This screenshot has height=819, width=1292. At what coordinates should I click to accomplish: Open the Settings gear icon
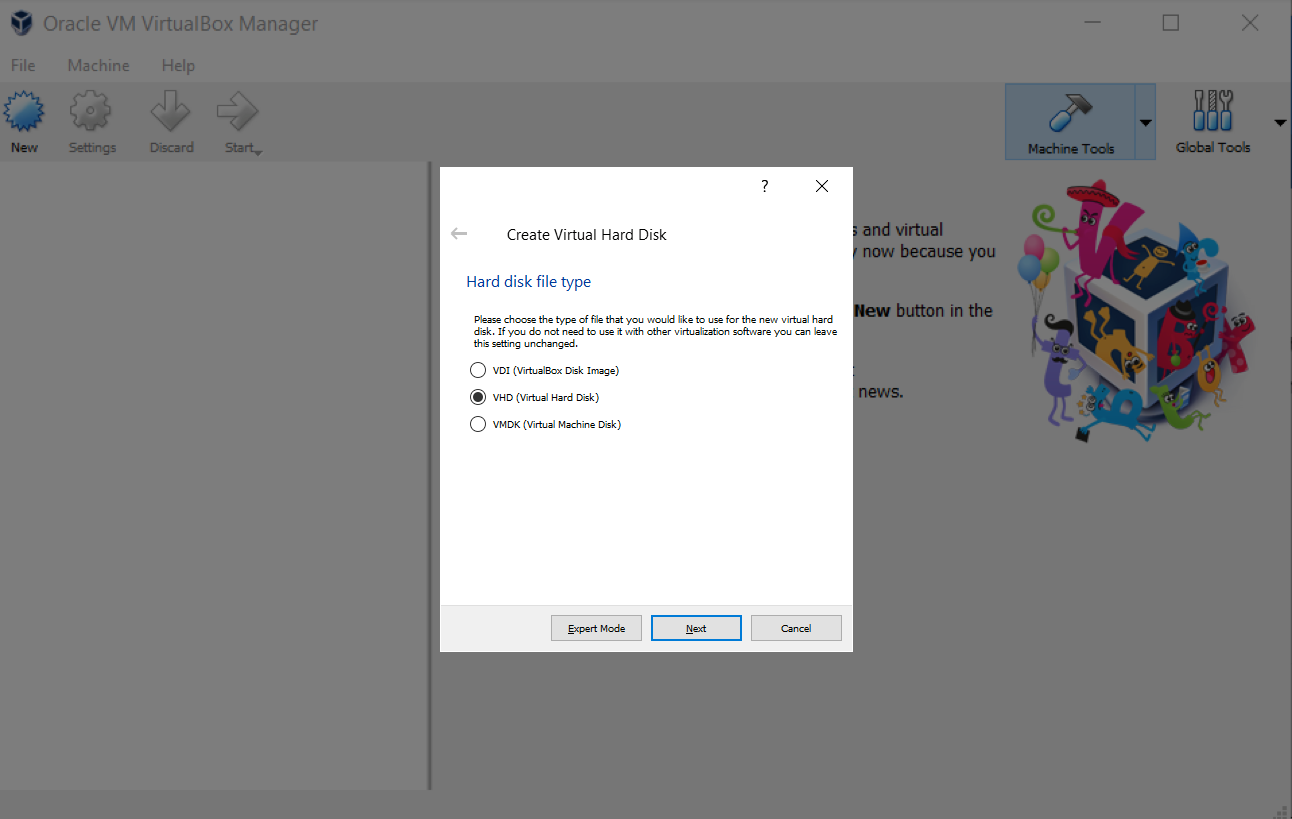click(91, 111)
